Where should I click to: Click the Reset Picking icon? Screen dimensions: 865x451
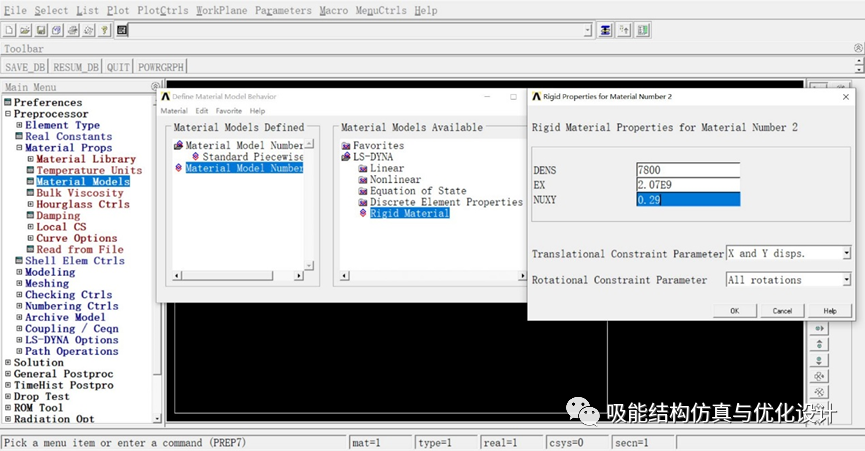[624, 30]
